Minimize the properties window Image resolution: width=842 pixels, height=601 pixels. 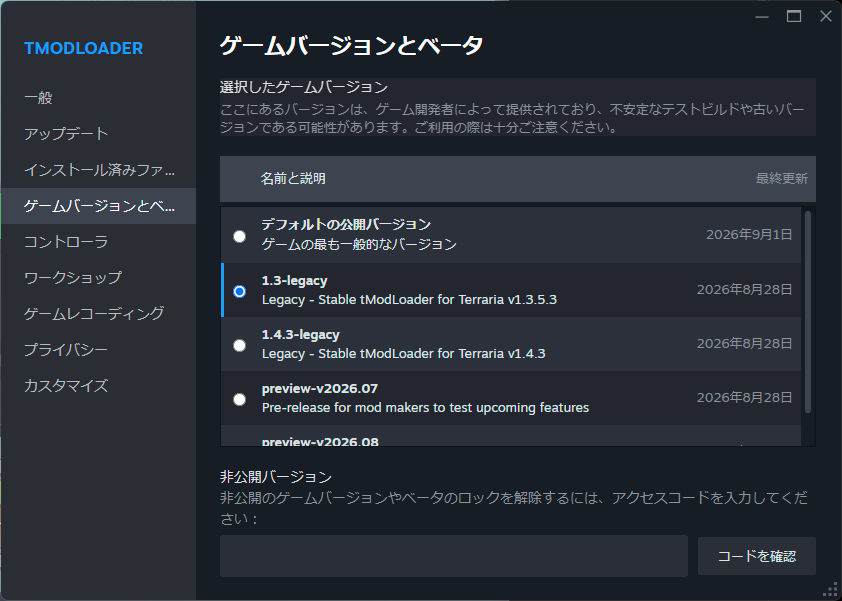(762, 17)
